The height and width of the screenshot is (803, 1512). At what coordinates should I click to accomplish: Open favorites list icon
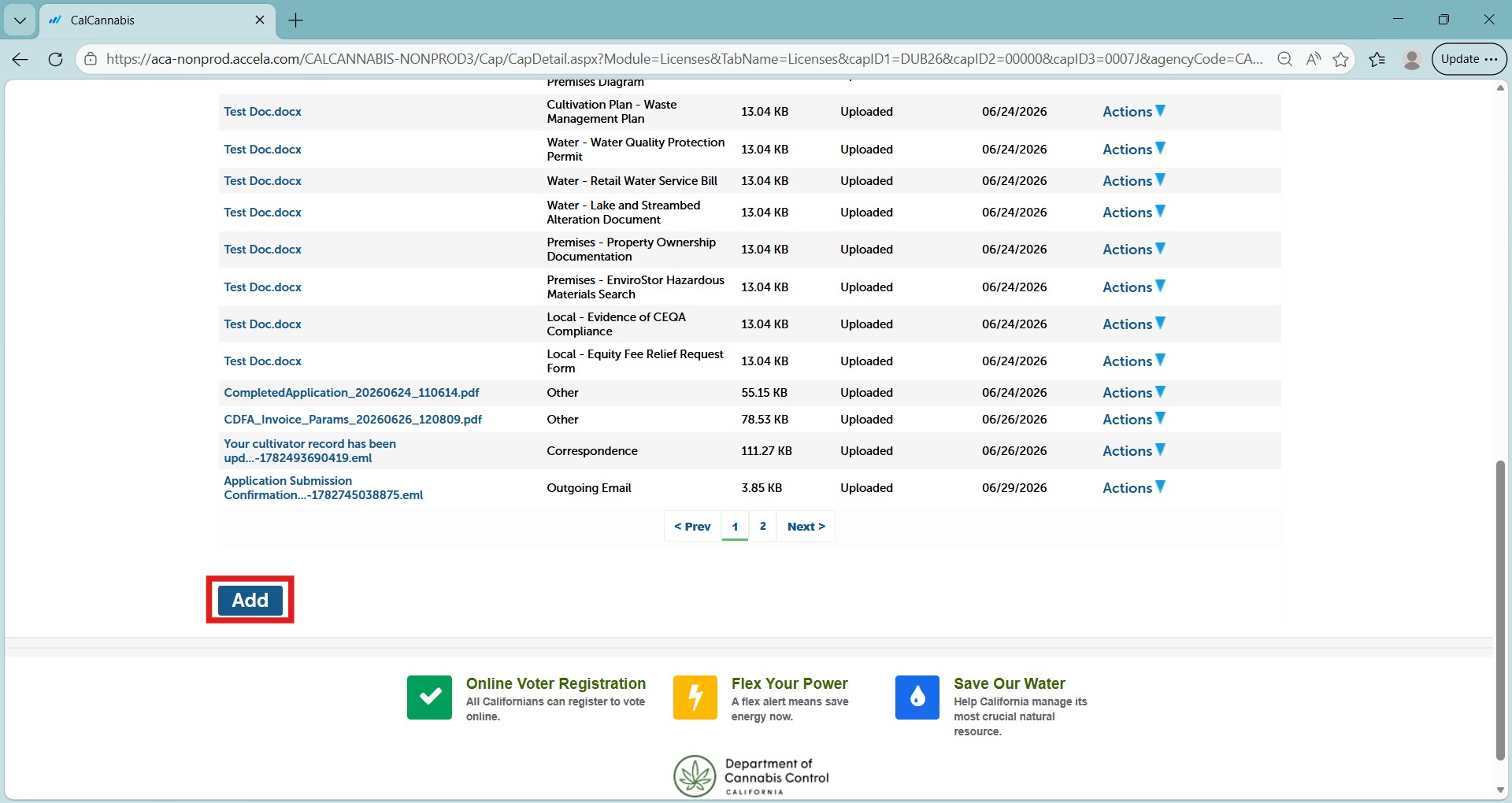(1377, 59)
